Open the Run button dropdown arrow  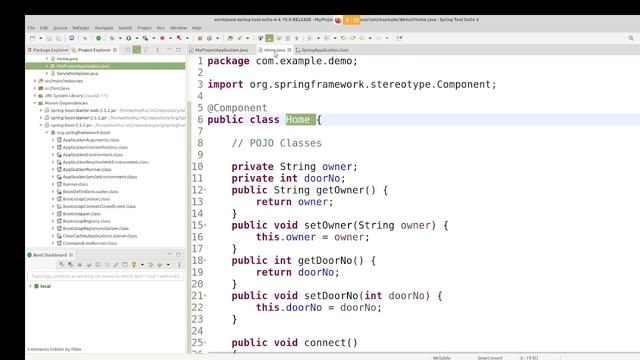136,38
